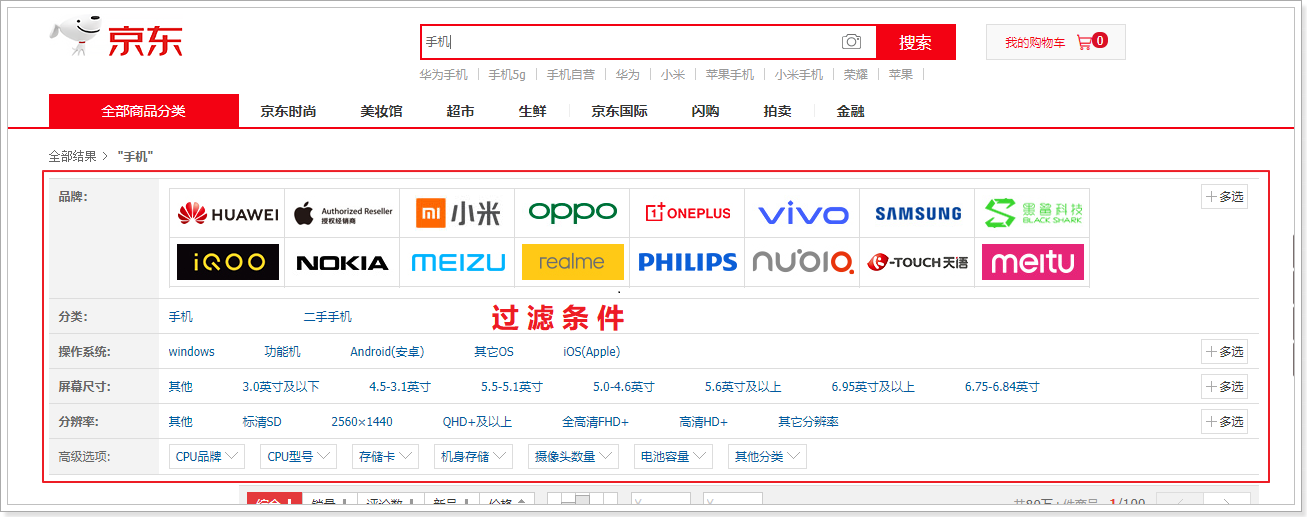Choose the Xiaomi 小米 brand logo
The height and width of the screenshot is (517, 1307).
[x=457, y=213]
